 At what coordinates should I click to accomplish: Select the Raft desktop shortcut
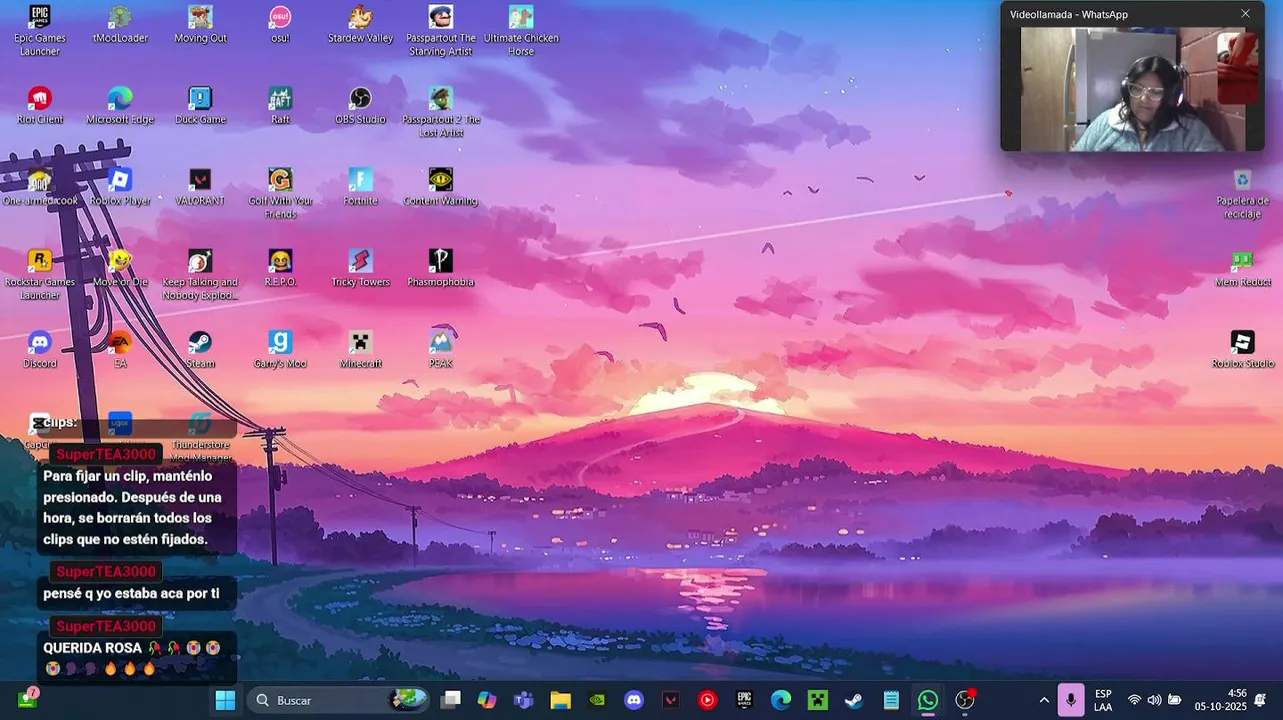tap(280, 106)
